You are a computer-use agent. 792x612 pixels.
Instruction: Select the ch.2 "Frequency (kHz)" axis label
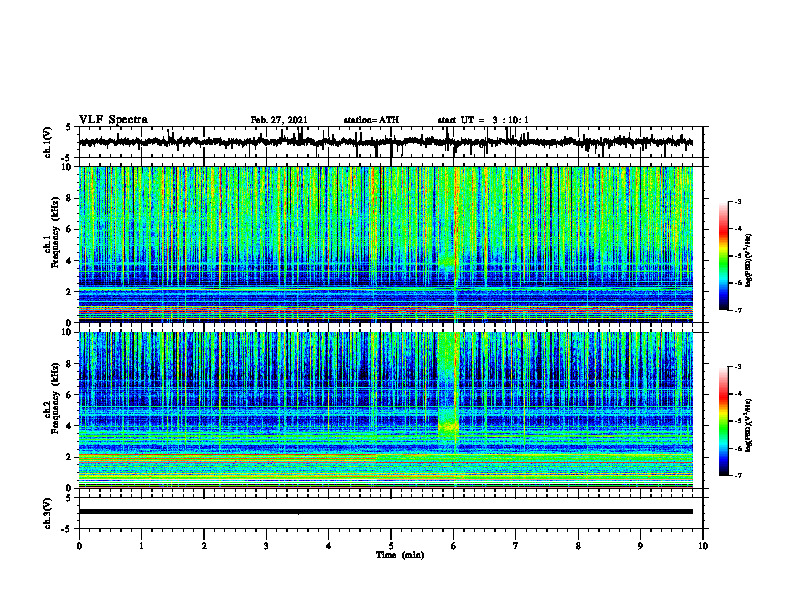pos(55,398)
